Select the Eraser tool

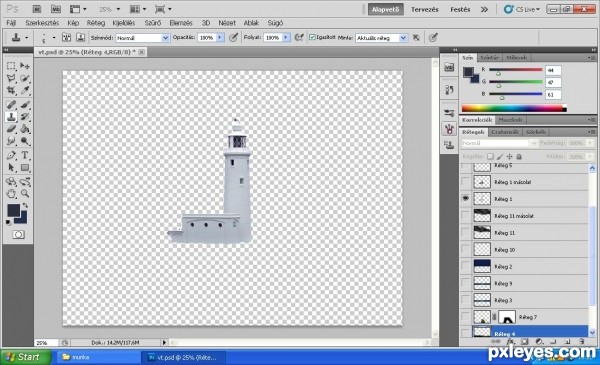click(11, 129)
